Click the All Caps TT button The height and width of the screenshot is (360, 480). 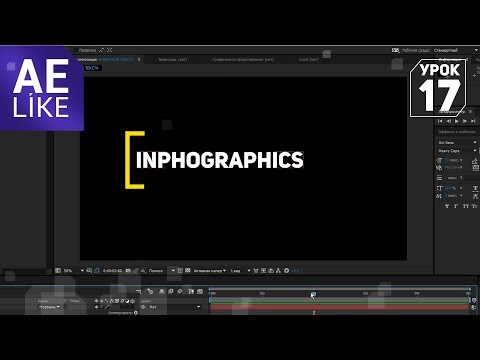click(x=466, y=206)
